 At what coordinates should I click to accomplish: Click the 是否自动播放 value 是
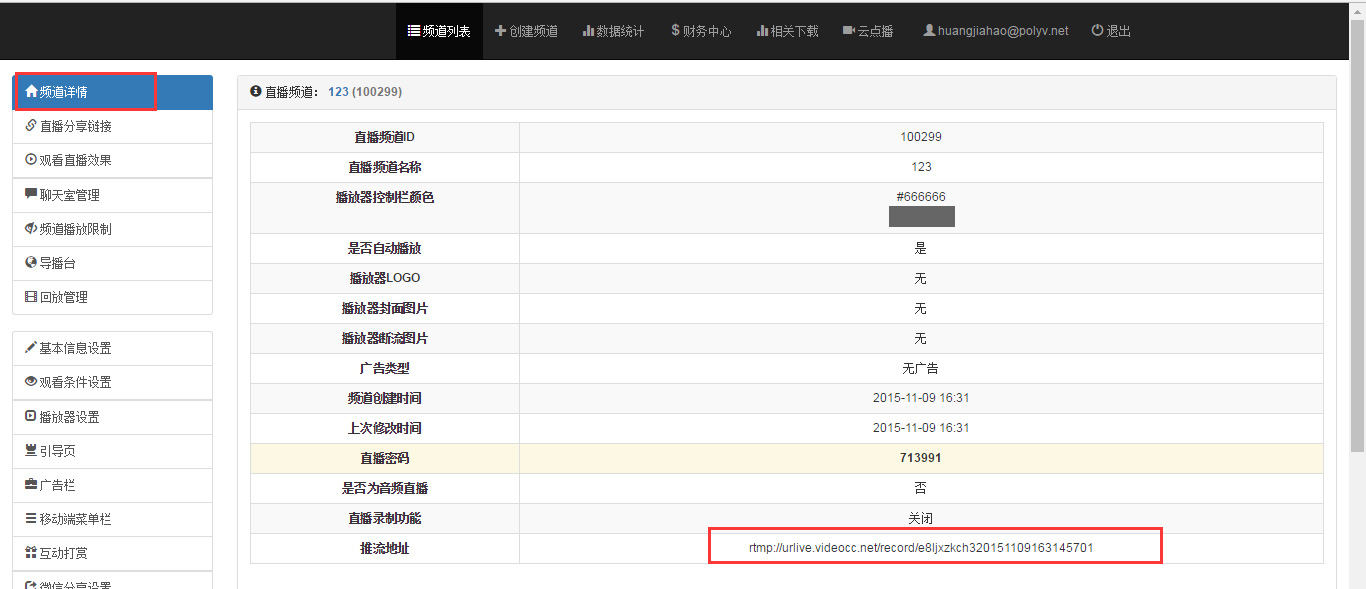click(921, 248)
